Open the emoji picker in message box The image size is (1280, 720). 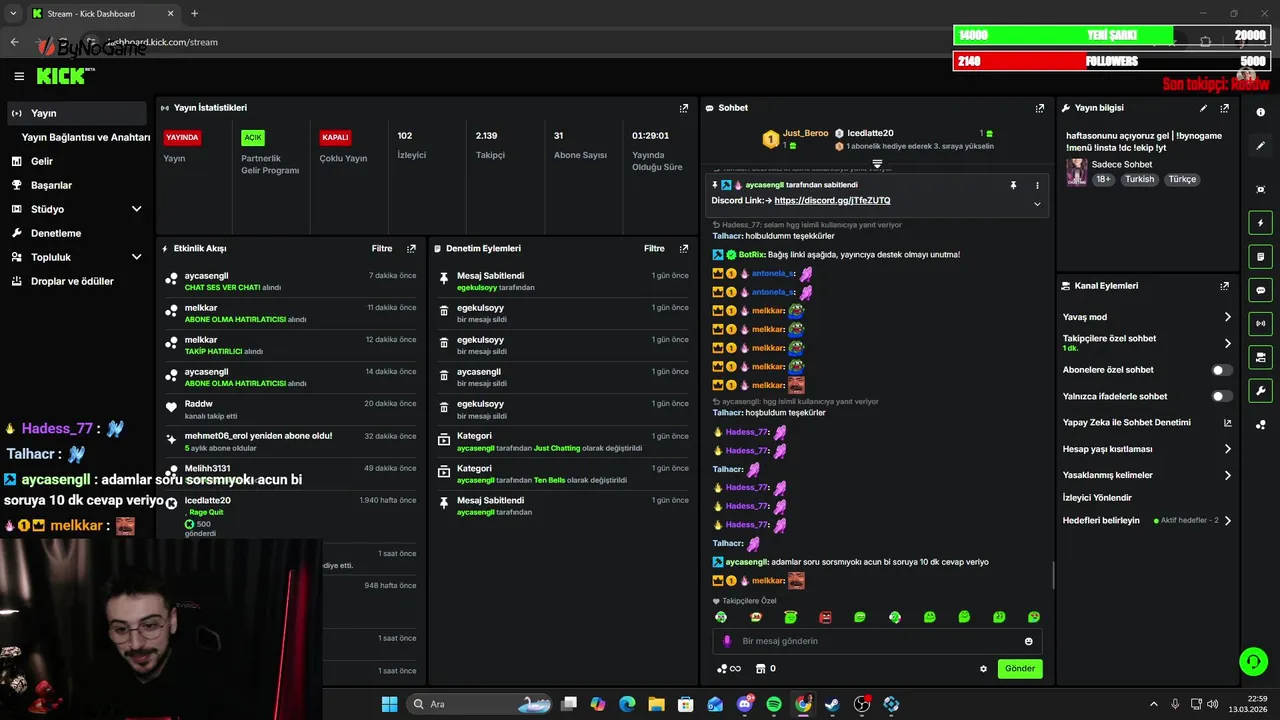[1028, 641]
